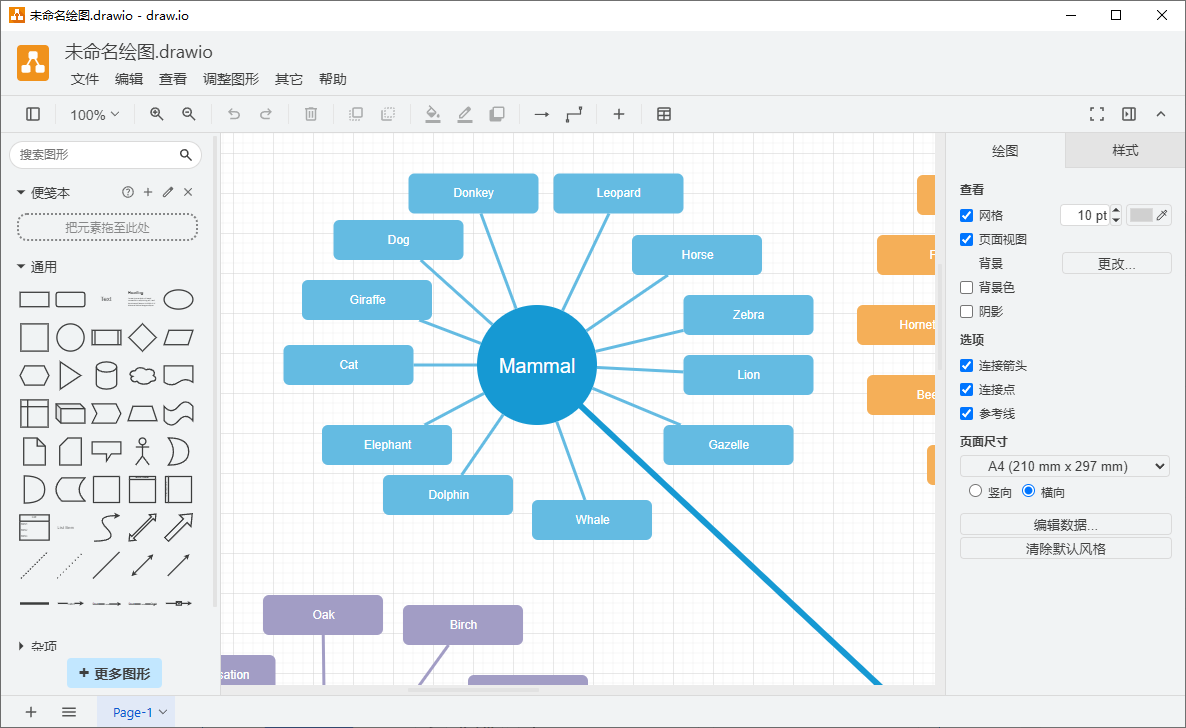Click the Fullscreen icon

[1097, 114]
